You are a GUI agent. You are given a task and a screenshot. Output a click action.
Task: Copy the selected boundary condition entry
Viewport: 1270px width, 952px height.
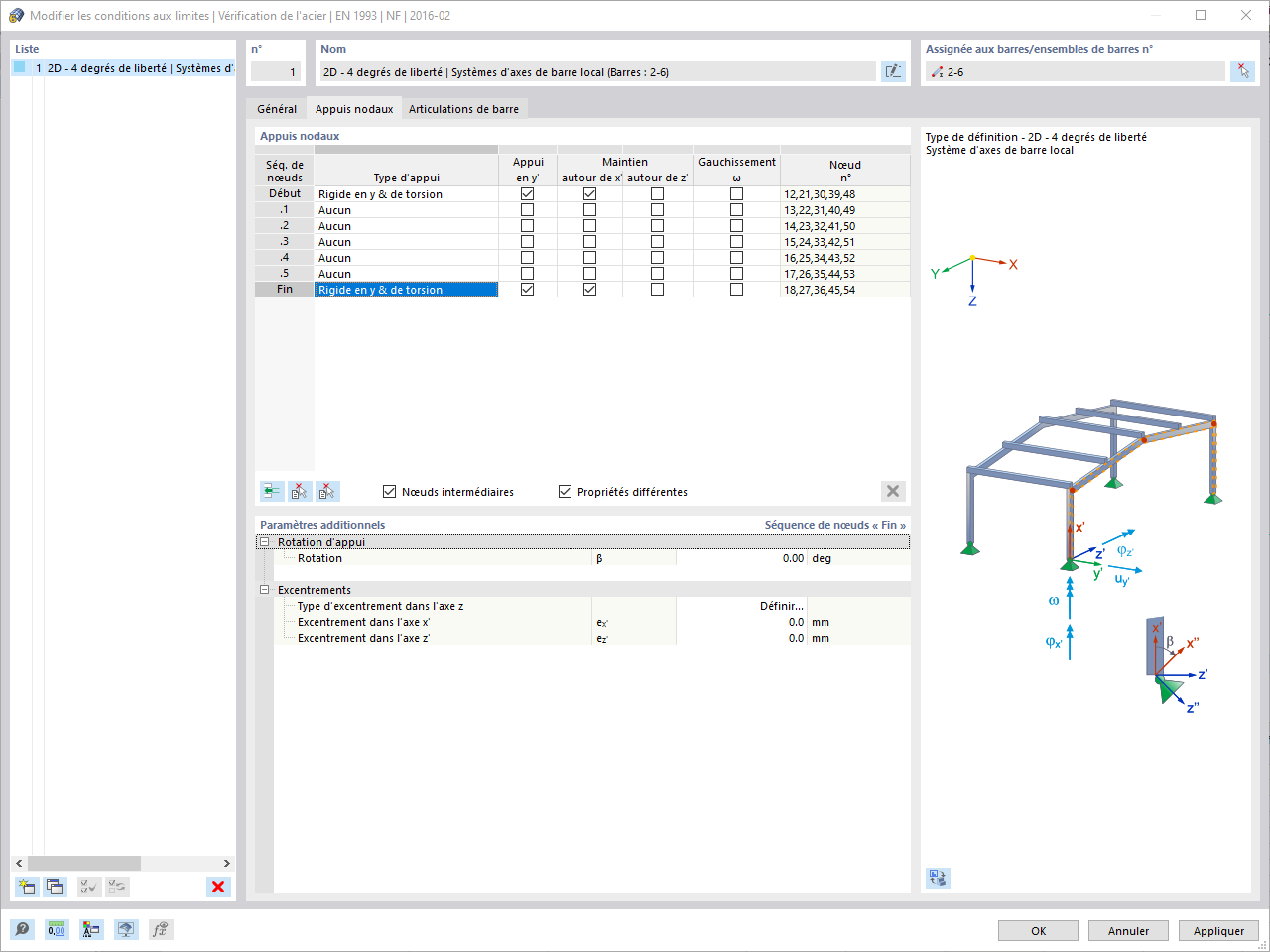click(55, 887)
